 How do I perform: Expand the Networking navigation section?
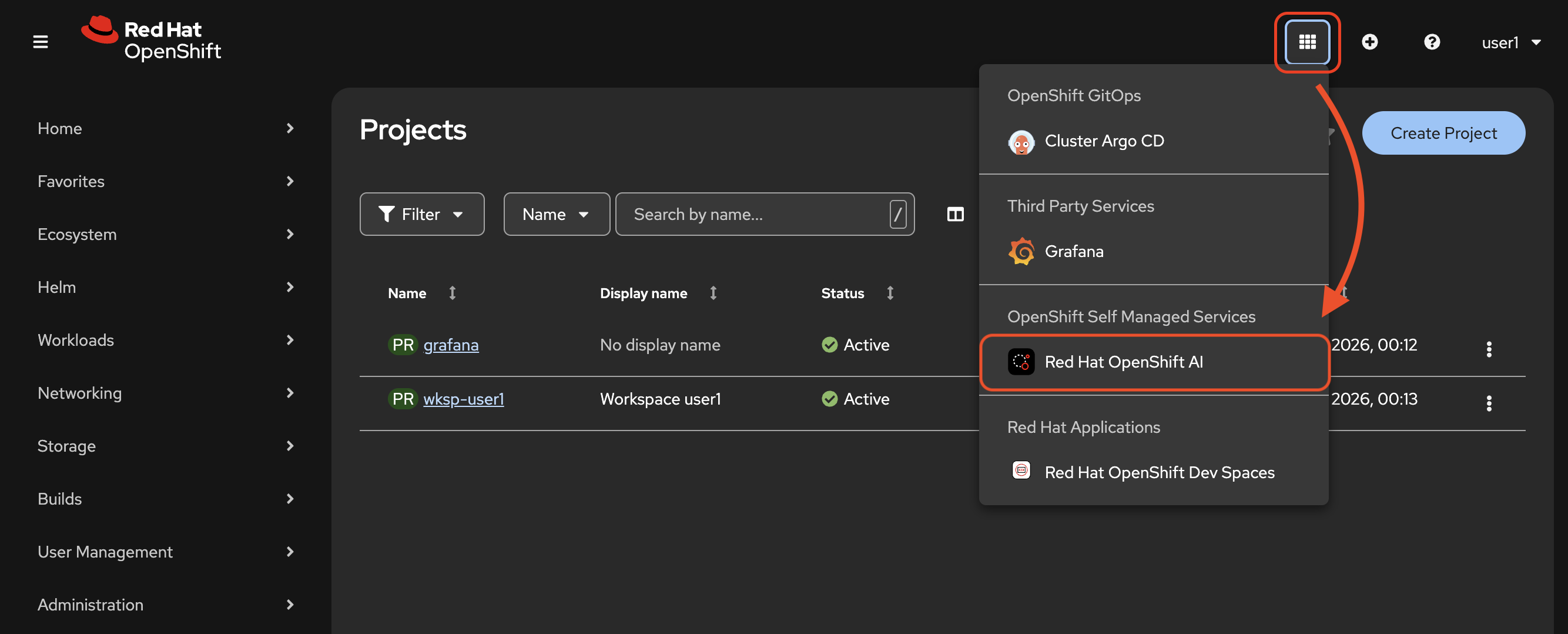tap(165, 393)
